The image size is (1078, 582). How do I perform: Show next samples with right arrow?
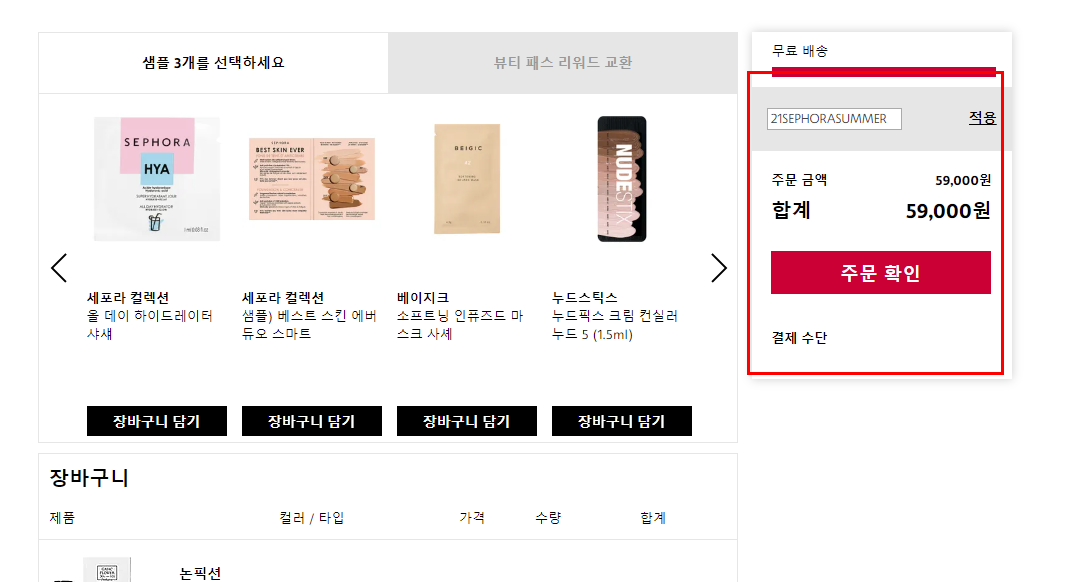click(718, 268)
